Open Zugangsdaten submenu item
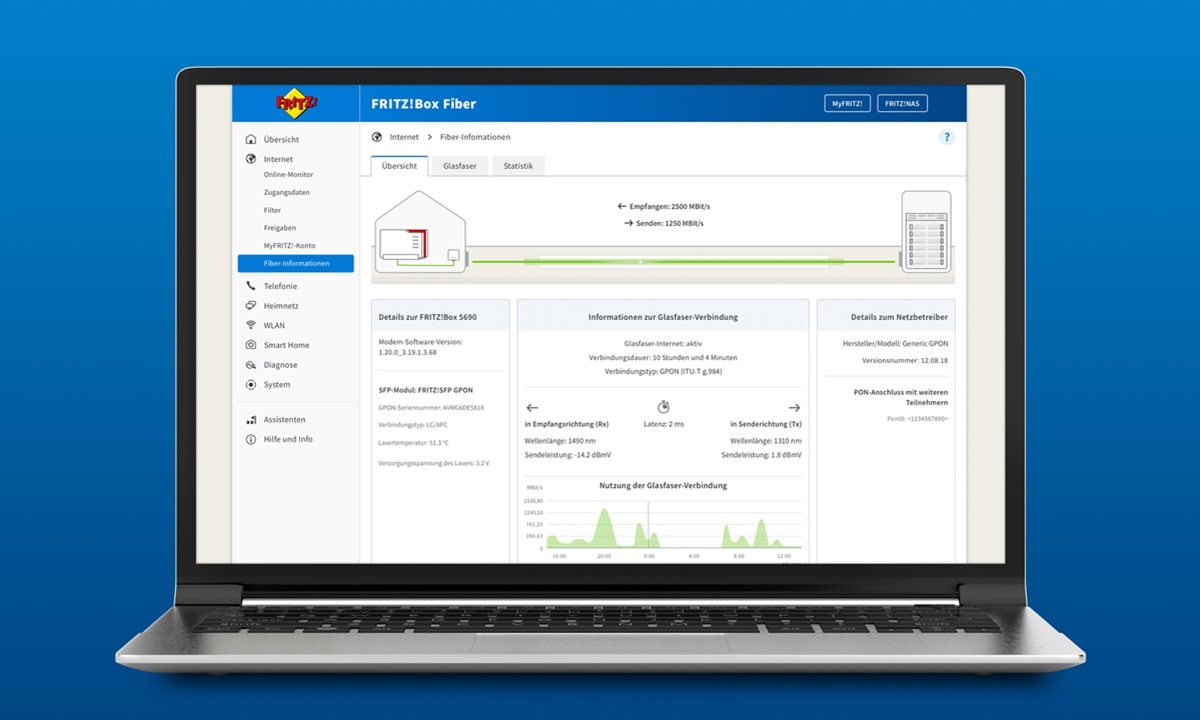Screen dimensions: 1200x720 point(287,192)
